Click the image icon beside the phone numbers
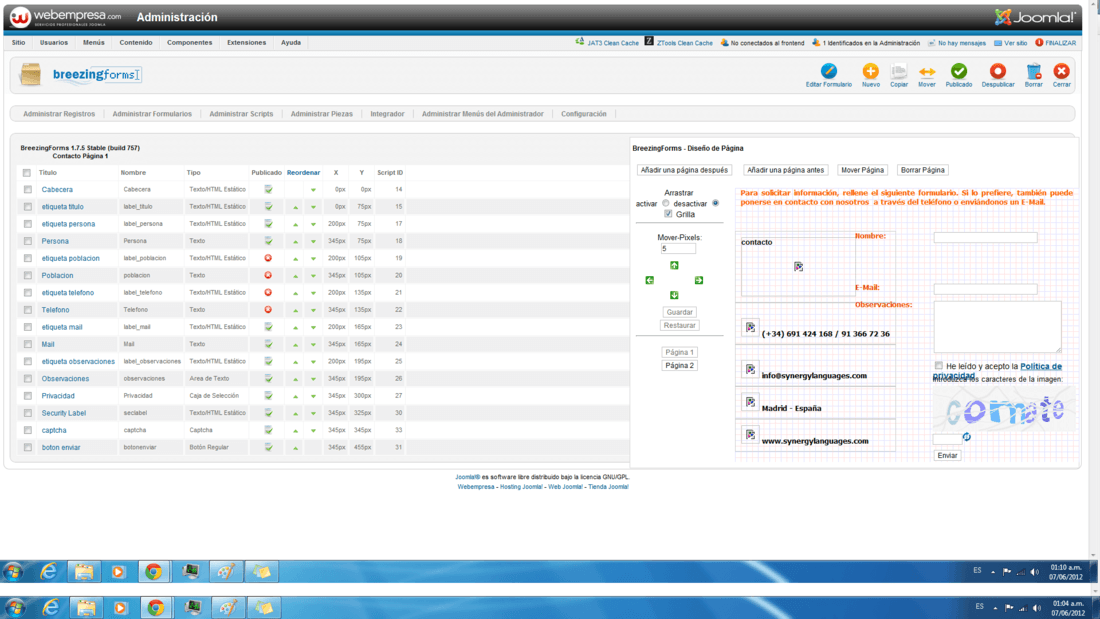 click(x=751, y=327)
